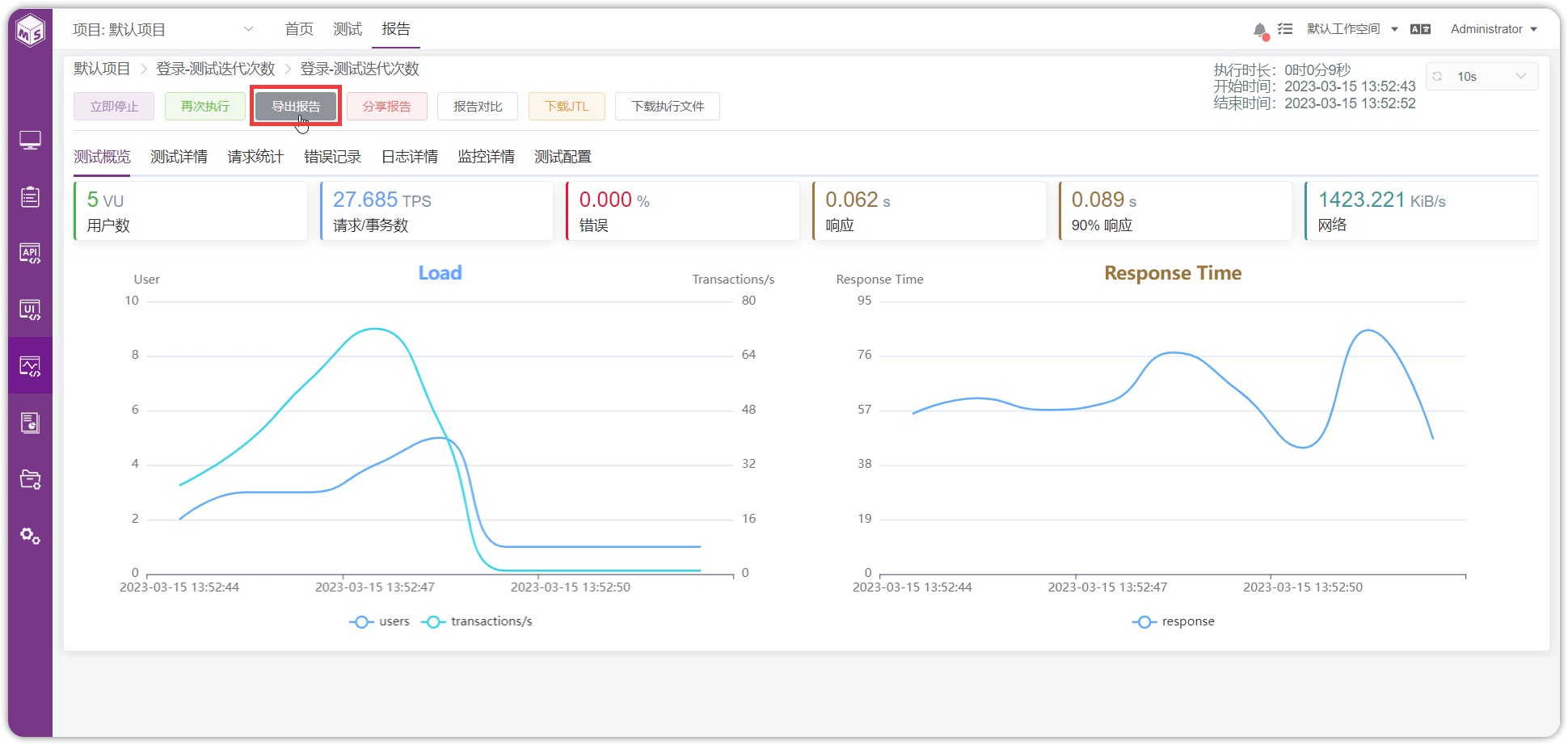The height and width of the screenshot is (745, 1568).
Task: Open the workbench monitor sidebar icon
Action: point(31,141)
